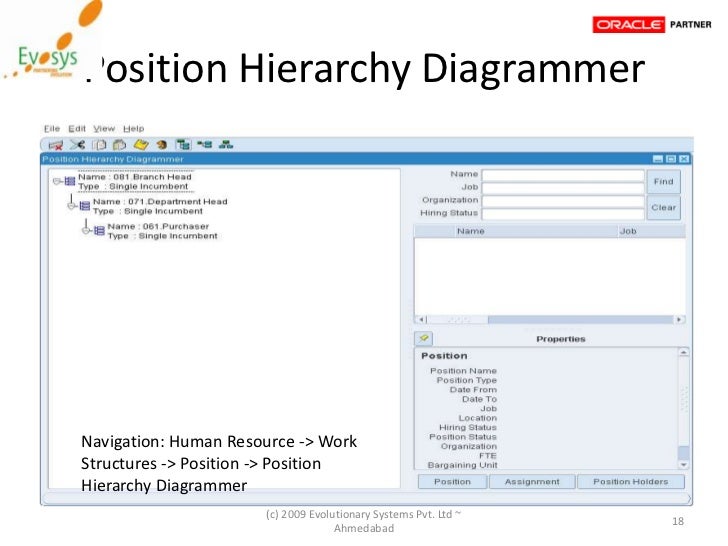Screen dimensions: 728x546
Task: Open the File menu
Action: point(52,129)
